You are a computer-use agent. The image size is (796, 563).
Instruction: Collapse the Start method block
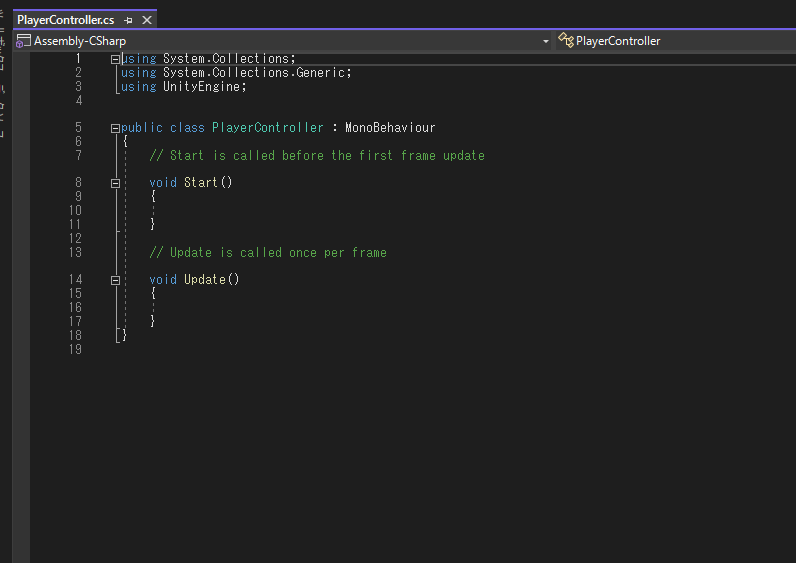115,183
